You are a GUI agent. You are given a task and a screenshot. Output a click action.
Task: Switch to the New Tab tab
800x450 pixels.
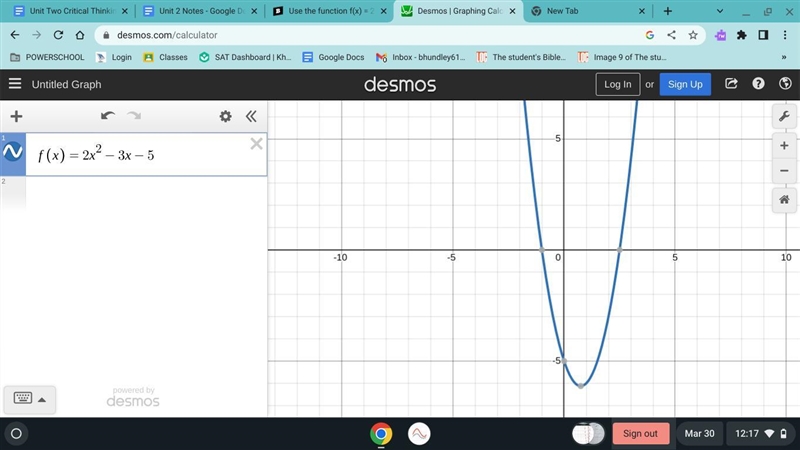[x=587, y=11]
